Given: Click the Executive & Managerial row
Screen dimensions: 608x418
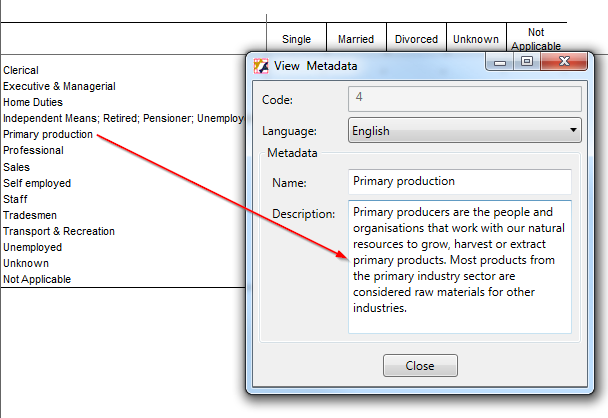Looking at the screenshot, I should pyautogui.click(x=59, y=87).
